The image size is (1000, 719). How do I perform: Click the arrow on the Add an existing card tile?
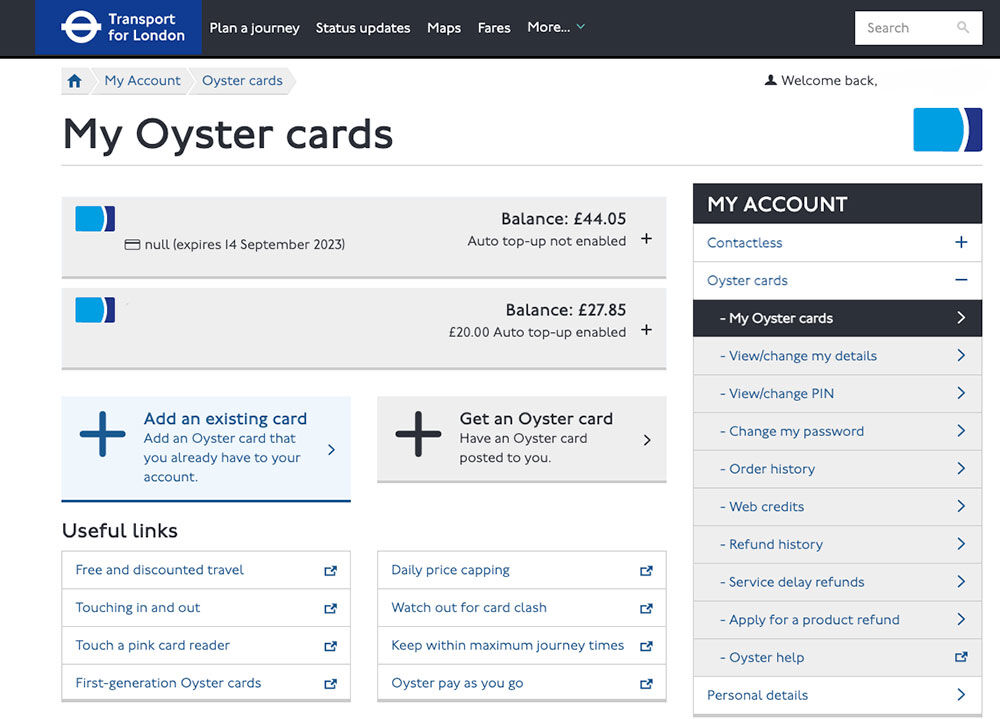coord(331,449)
